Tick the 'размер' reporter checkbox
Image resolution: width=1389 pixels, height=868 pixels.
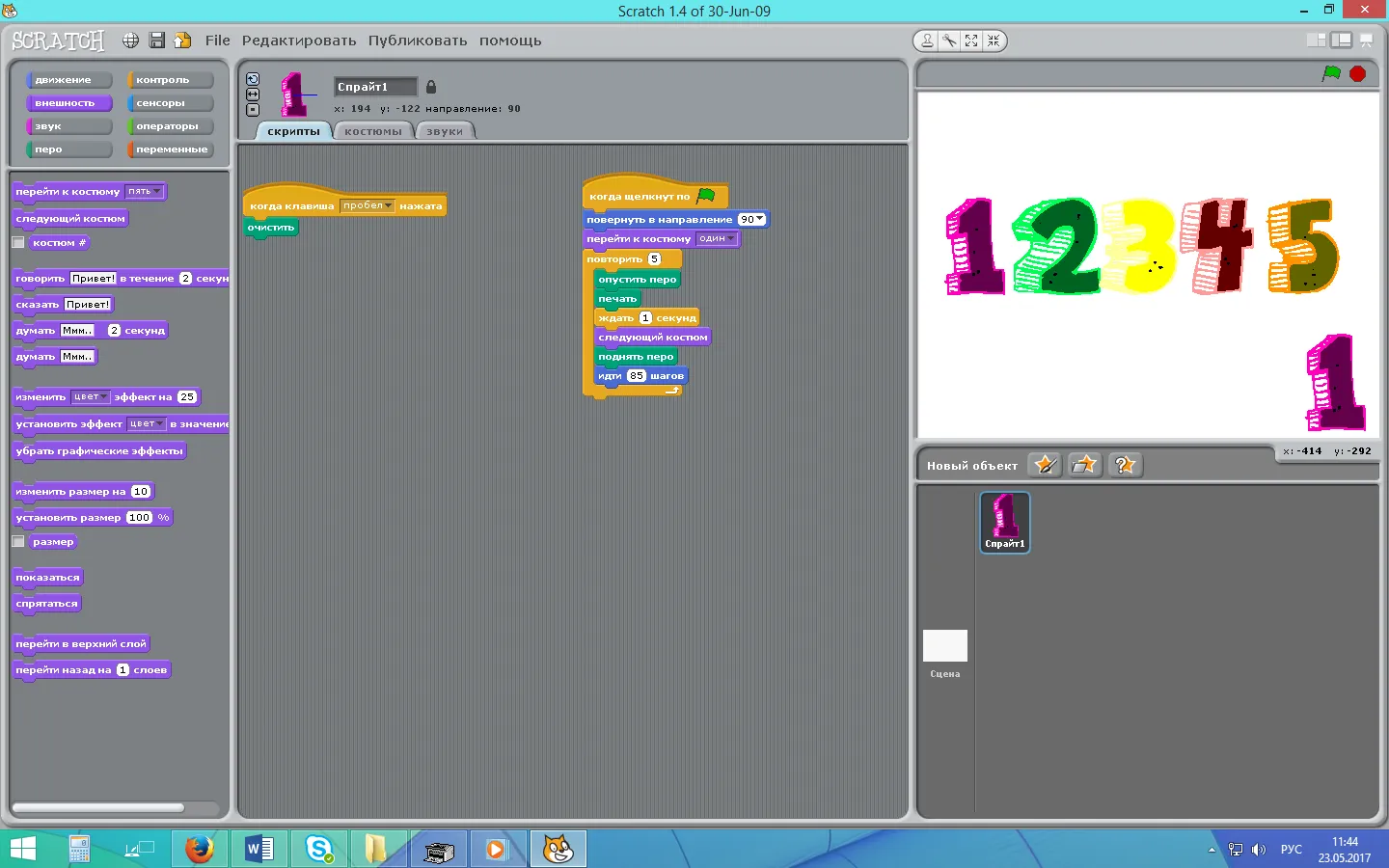pos(18,542)
